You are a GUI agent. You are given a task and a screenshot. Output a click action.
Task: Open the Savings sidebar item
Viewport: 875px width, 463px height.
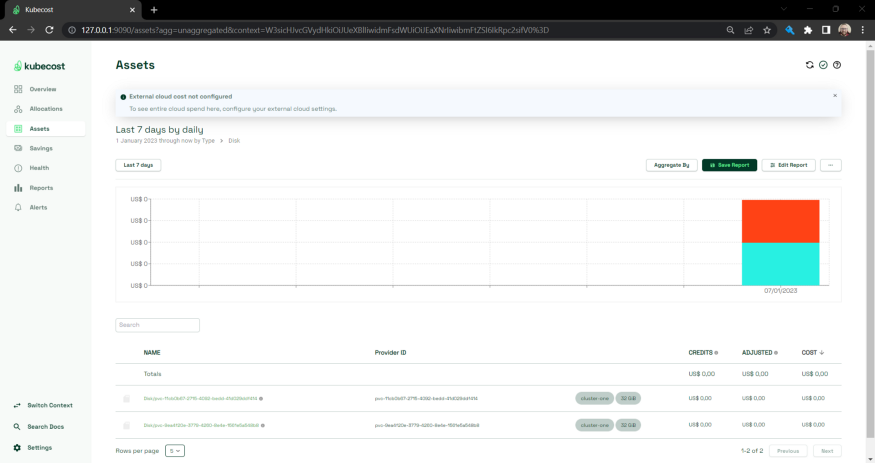point(41,148)
